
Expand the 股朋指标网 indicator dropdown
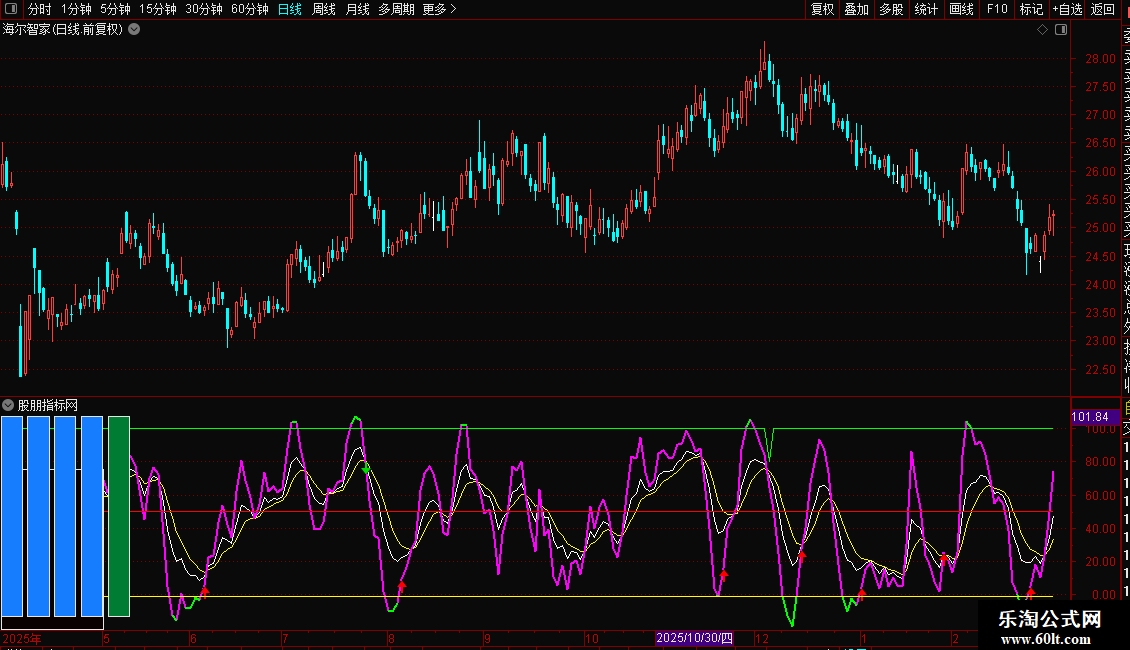pyautogui.click(x=8, y=405)
